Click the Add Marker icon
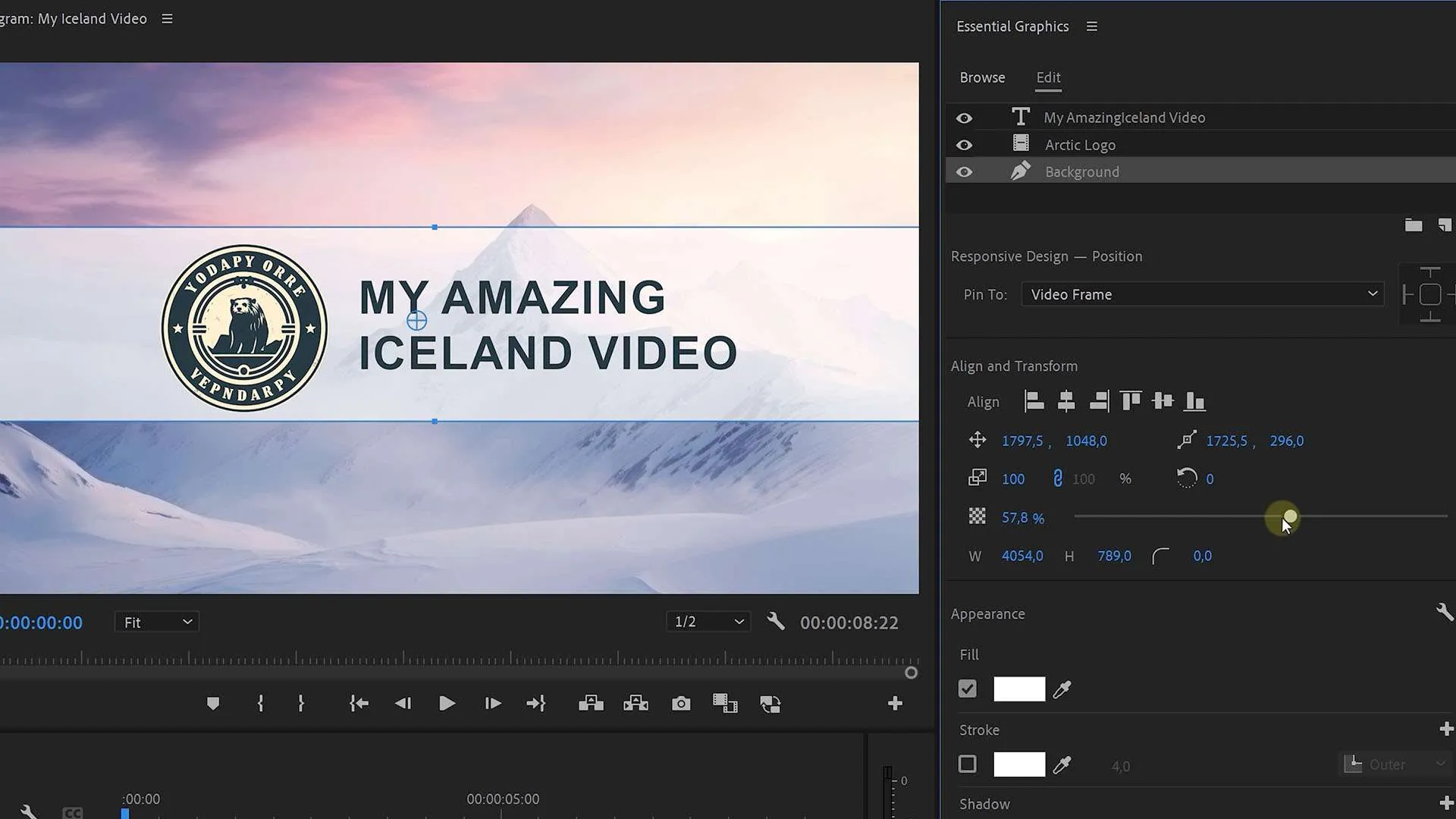The height and width of the screenshot is (819, 1456). tap(213, 704)
